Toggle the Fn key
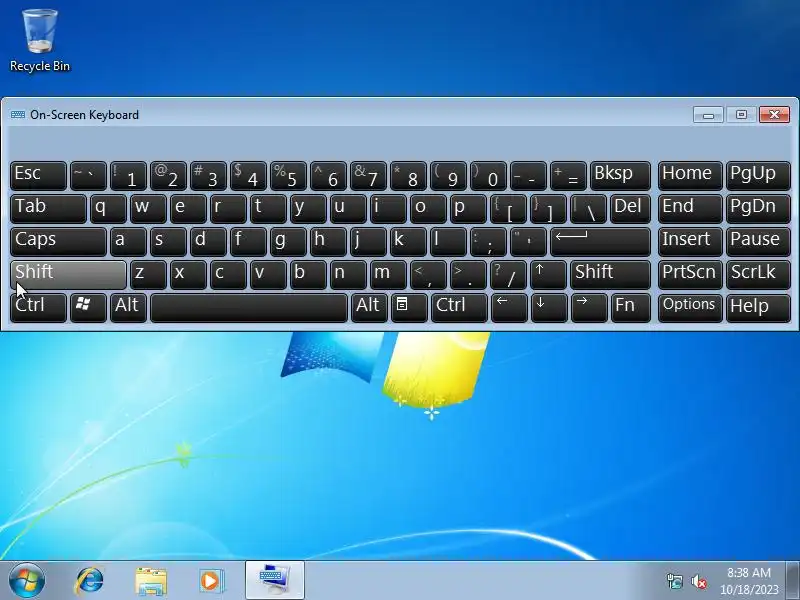800x600 pixels. [x=631, y=308]
